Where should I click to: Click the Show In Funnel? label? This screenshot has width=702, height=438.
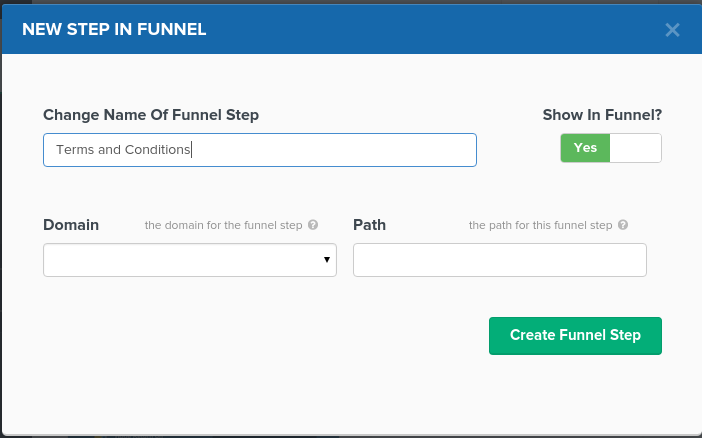point(602,115)
